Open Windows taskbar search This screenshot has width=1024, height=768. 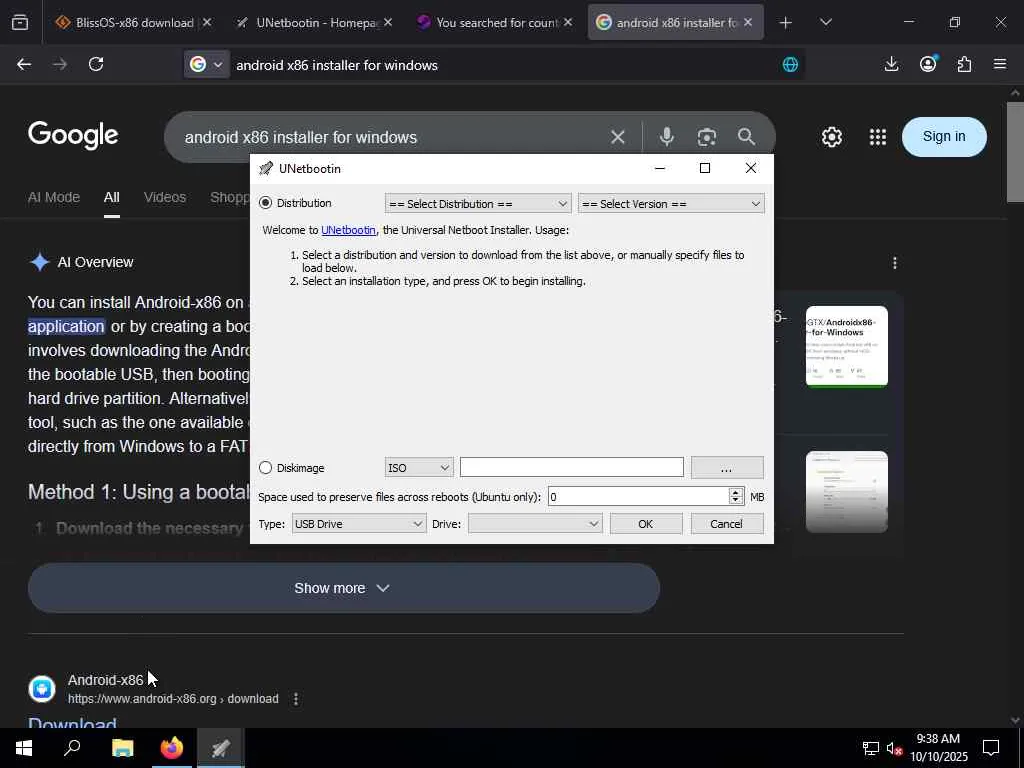[x=72, y=748]
